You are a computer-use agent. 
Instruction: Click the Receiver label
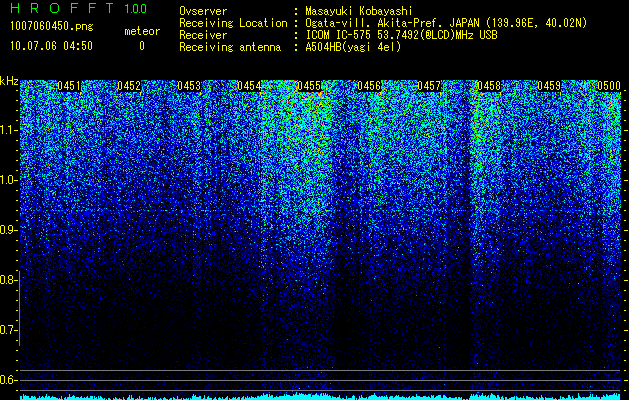click(203, 35)
